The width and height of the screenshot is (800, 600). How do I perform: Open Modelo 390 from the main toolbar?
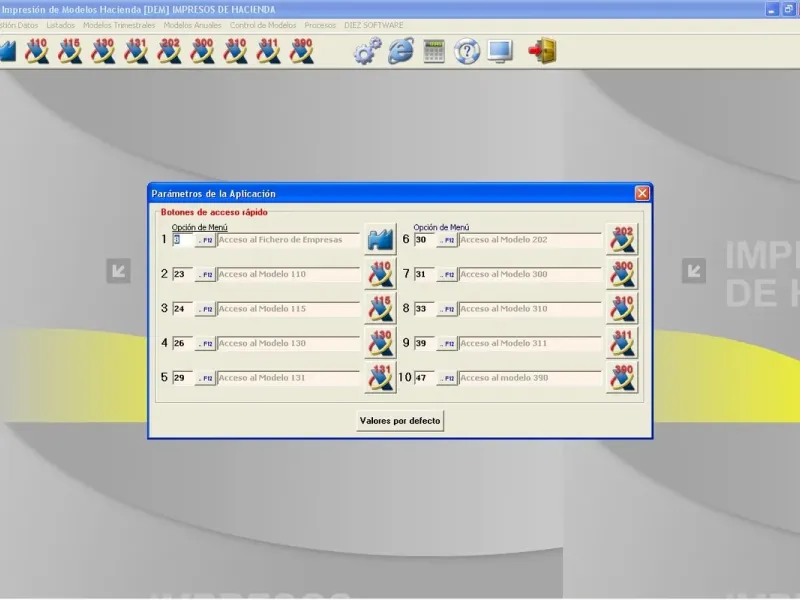tap(302, 51)
